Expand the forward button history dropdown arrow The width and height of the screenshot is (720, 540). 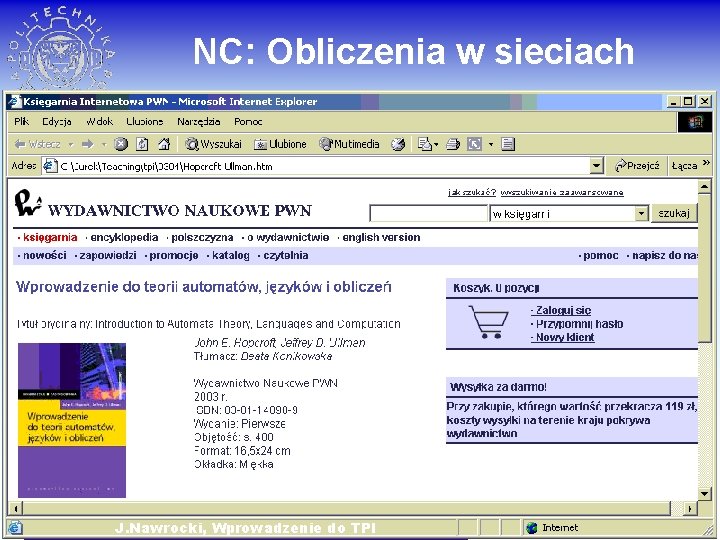tap(104, 144)
